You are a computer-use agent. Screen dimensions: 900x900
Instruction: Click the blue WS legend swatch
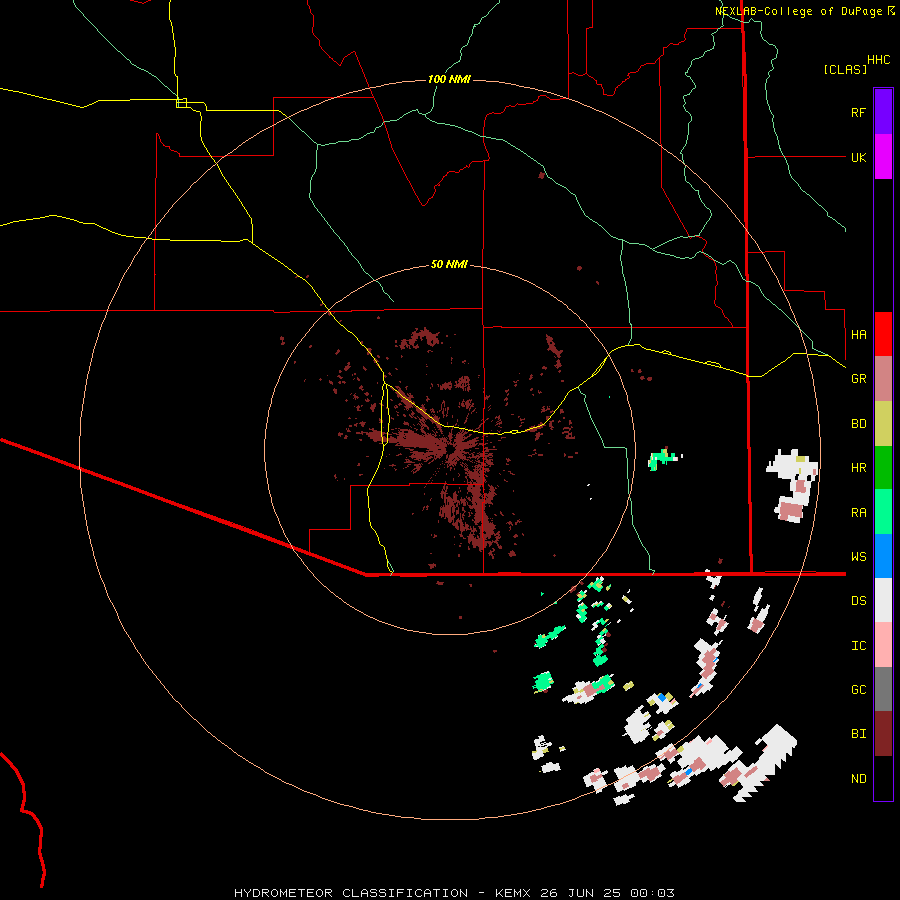883,556
